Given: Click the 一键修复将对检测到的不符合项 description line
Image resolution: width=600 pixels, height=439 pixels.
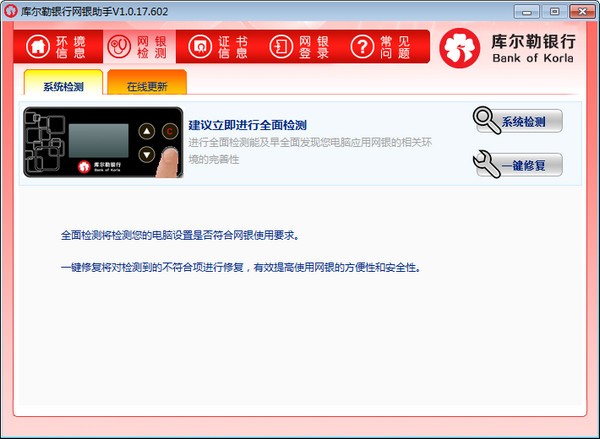Looking at the screenshot, I should pos(241,268).
